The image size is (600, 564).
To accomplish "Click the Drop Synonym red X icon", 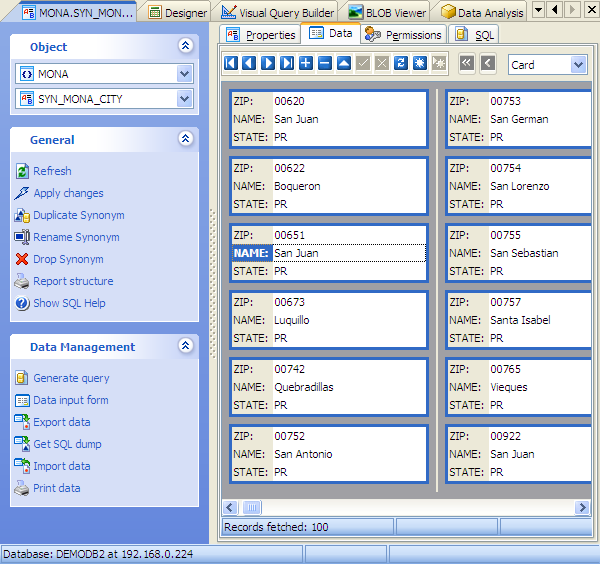I will click(22, 259).
